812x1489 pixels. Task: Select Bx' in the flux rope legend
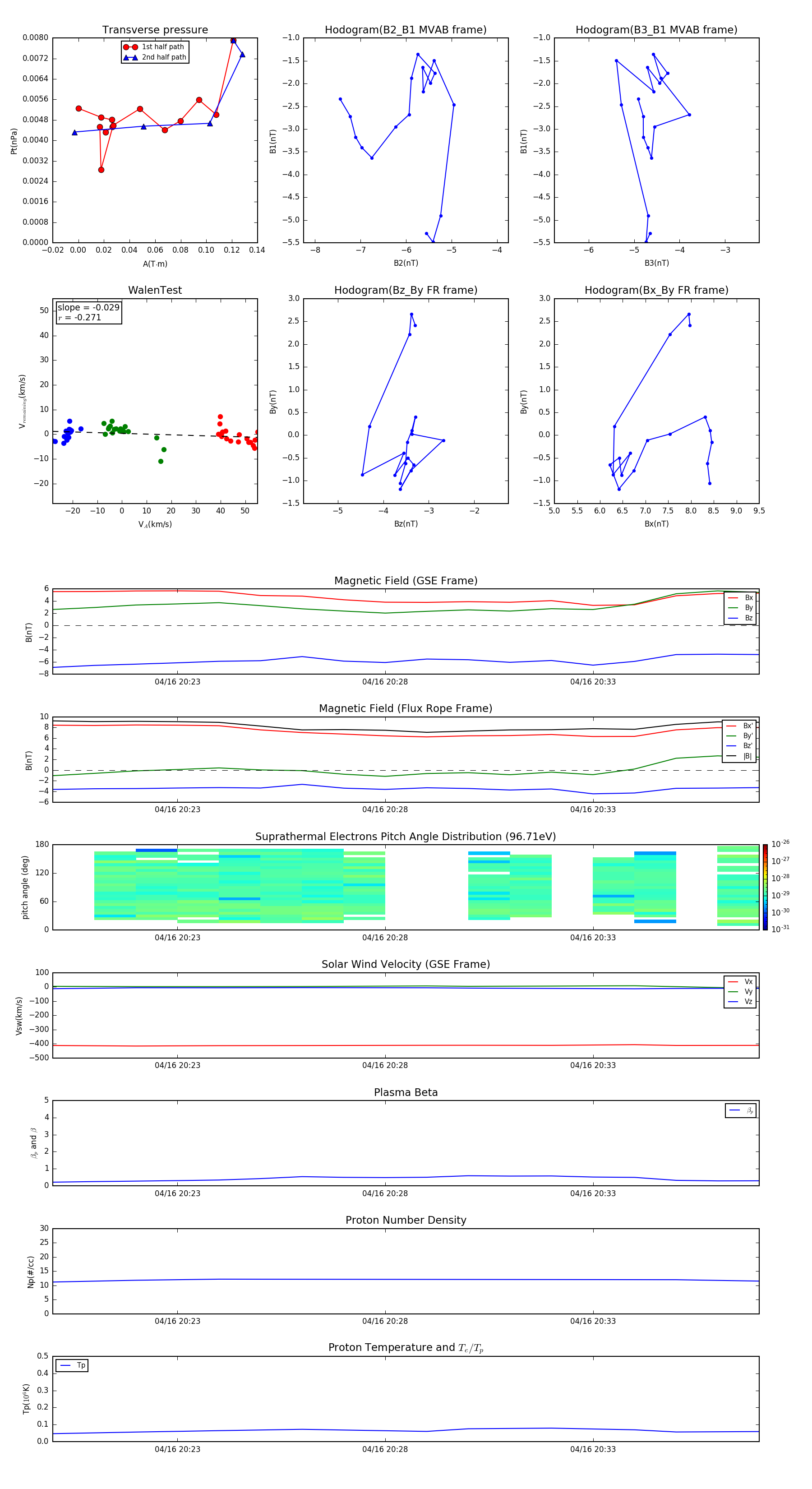pos(740,726)
